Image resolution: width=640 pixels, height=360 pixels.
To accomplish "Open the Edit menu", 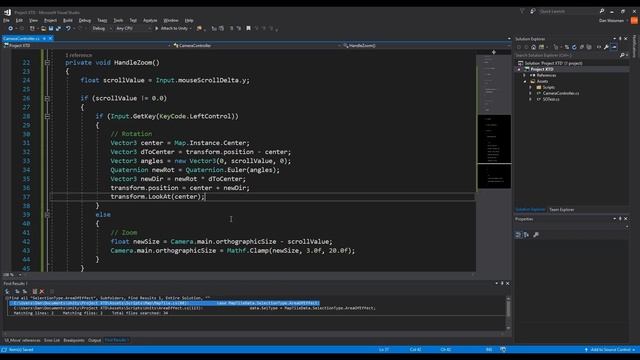I will (19, 20).
